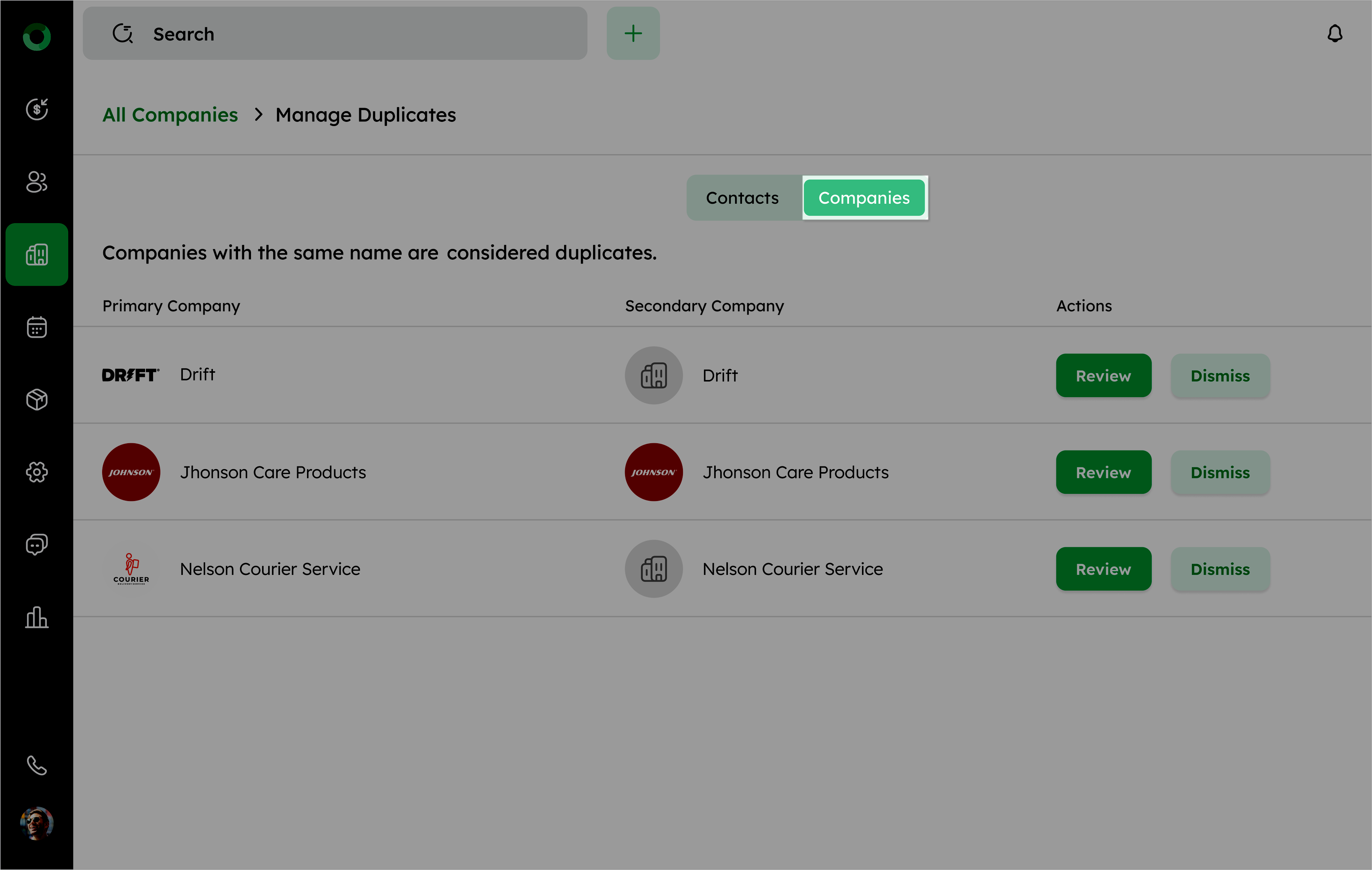This screenshot has width=1372, height=870.
Task: Open the user profile avatar
Action: [x=37, y=823]
